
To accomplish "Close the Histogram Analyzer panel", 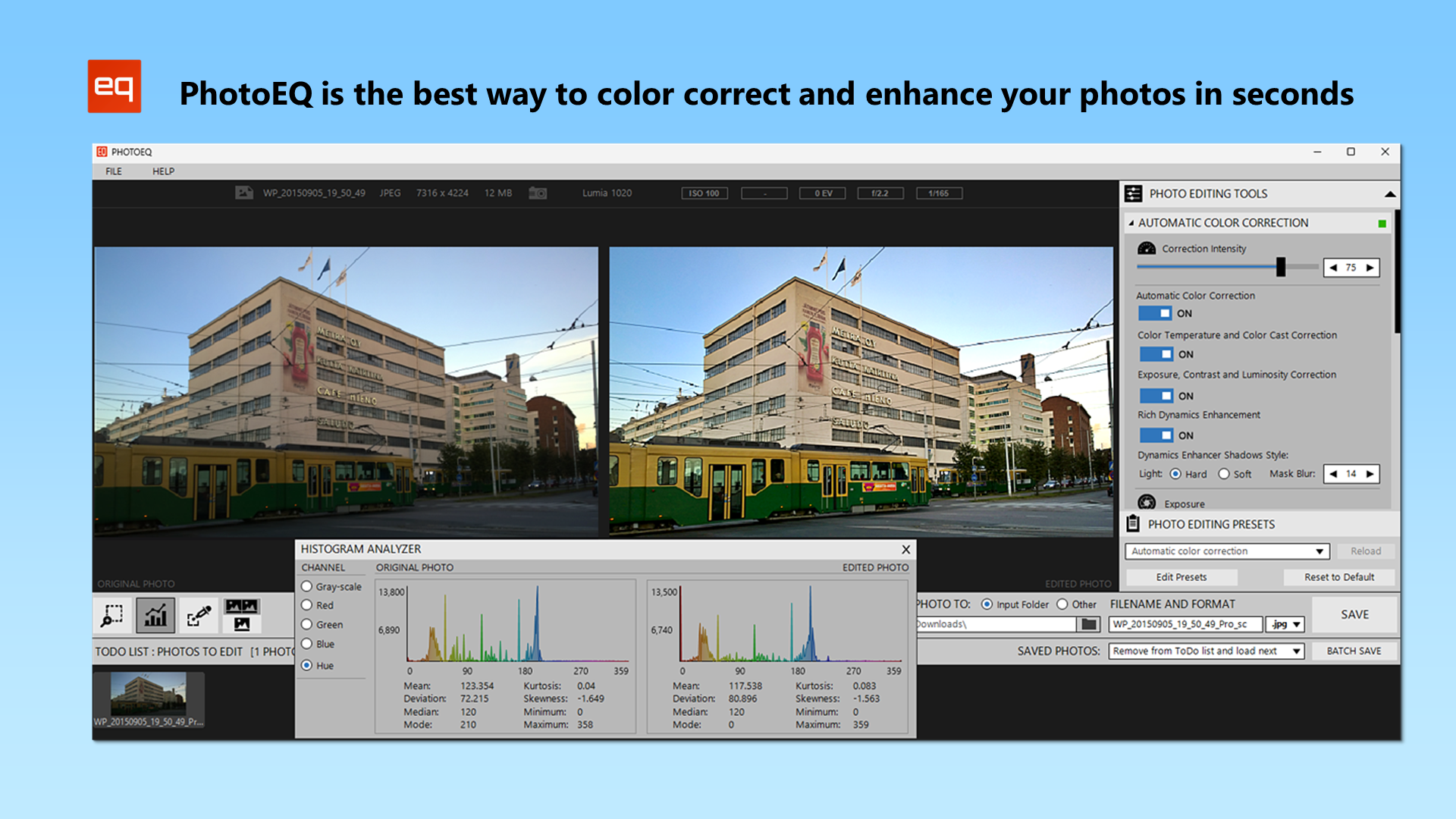I will [905, 549].
